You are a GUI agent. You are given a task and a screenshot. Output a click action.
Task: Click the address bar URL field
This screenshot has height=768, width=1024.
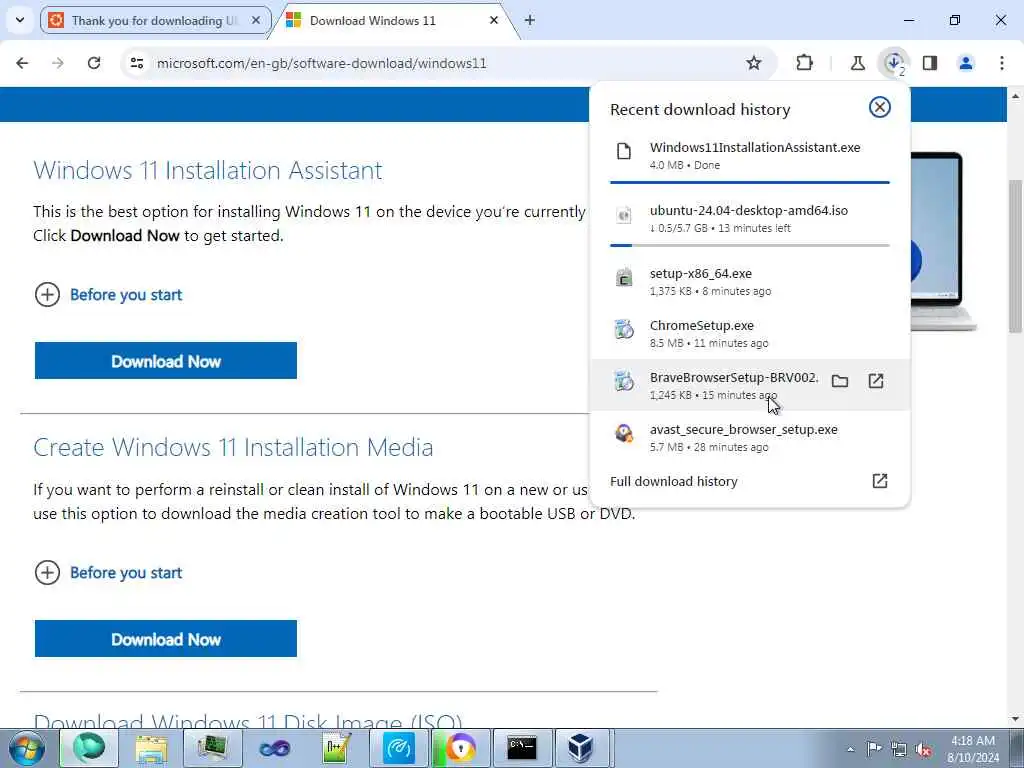[451, 63]
